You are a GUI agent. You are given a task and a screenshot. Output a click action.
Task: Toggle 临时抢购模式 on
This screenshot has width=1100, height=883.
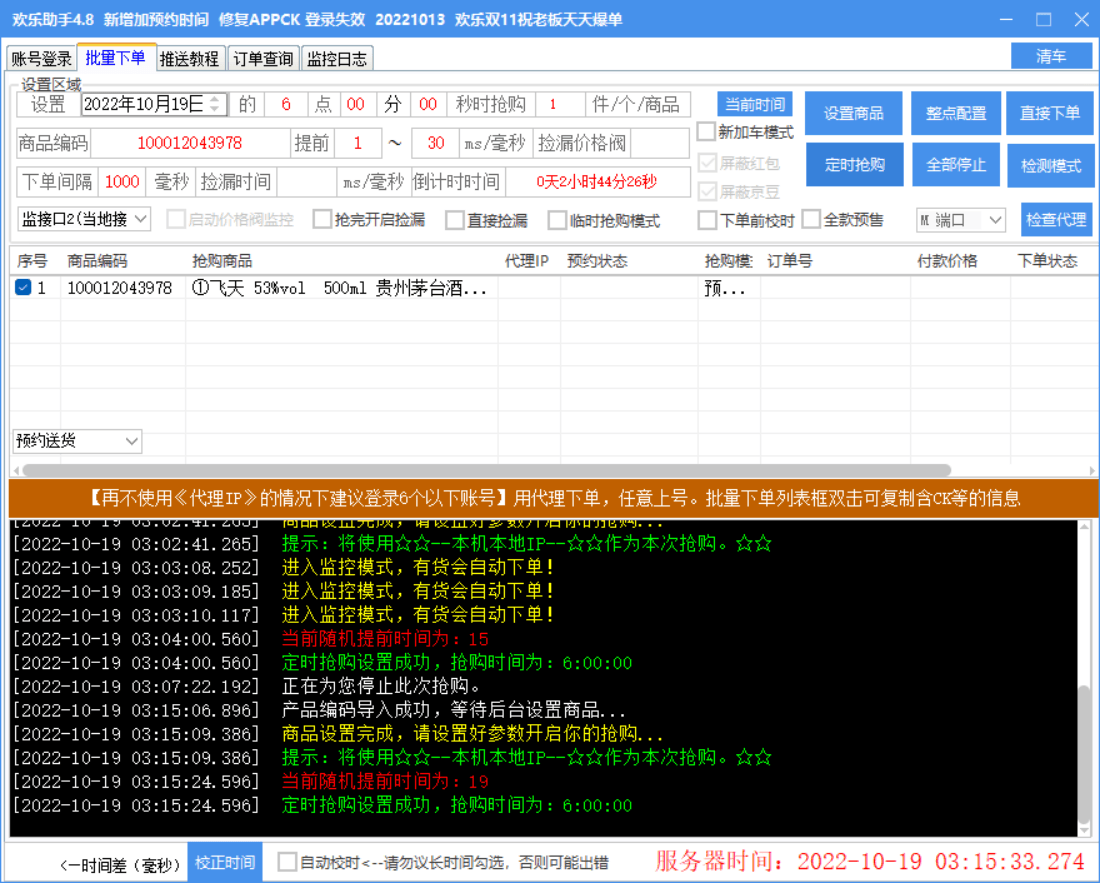click(557, 219)
